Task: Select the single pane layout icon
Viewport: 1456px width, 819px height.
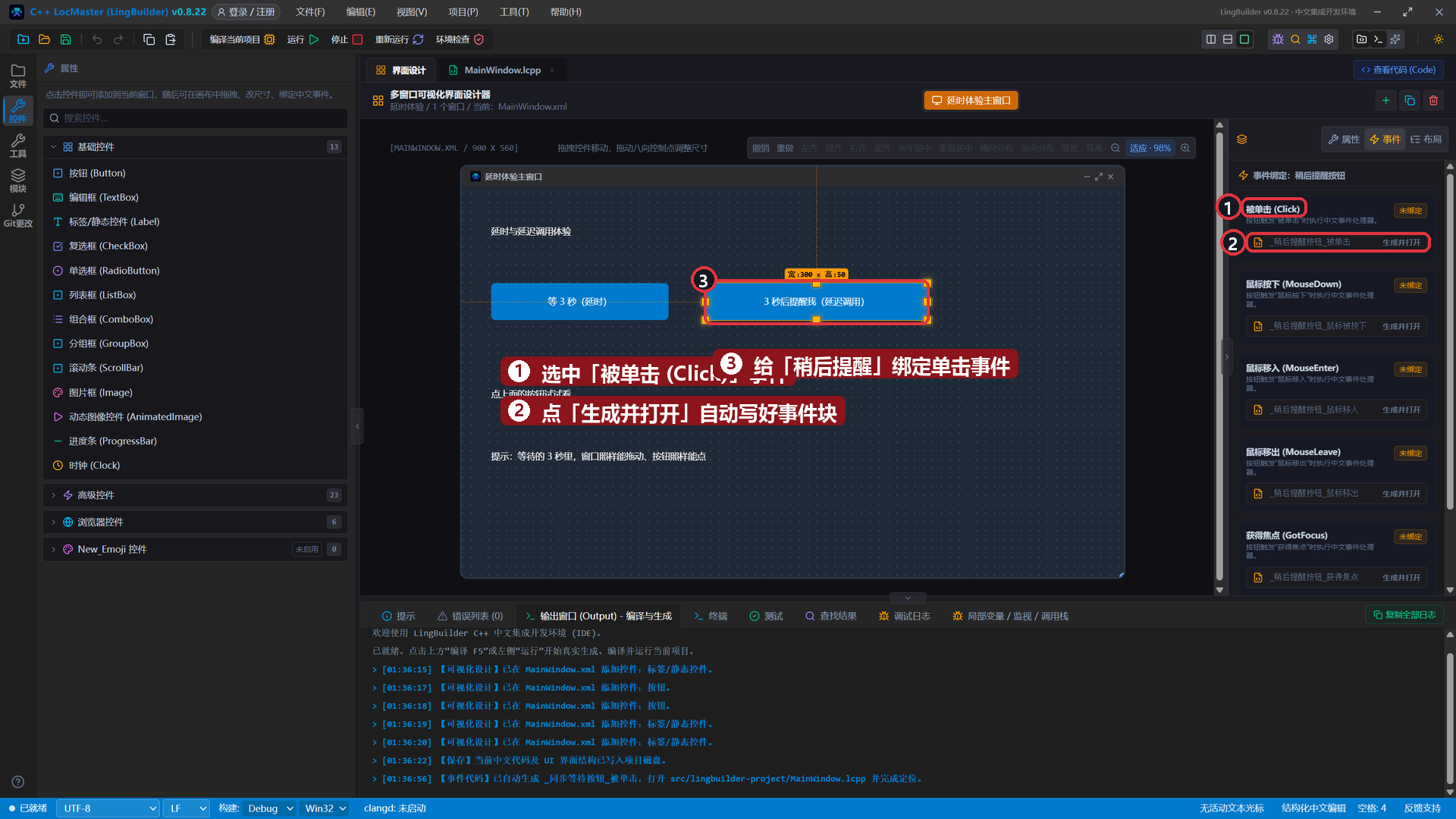Action: [1244, 39]
